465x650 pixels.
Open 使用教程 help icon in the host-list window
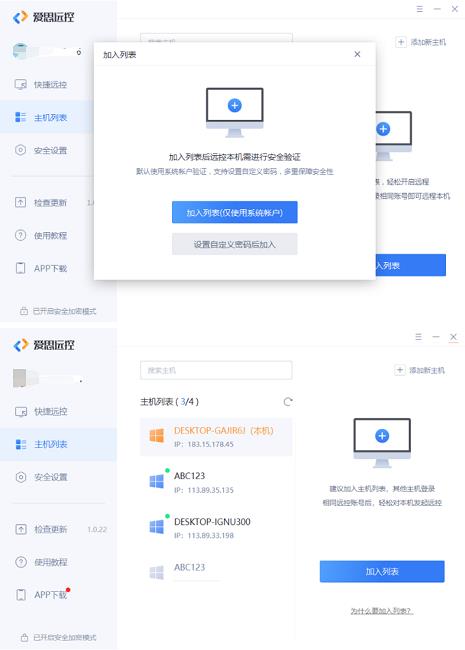[x=21, y=562]
